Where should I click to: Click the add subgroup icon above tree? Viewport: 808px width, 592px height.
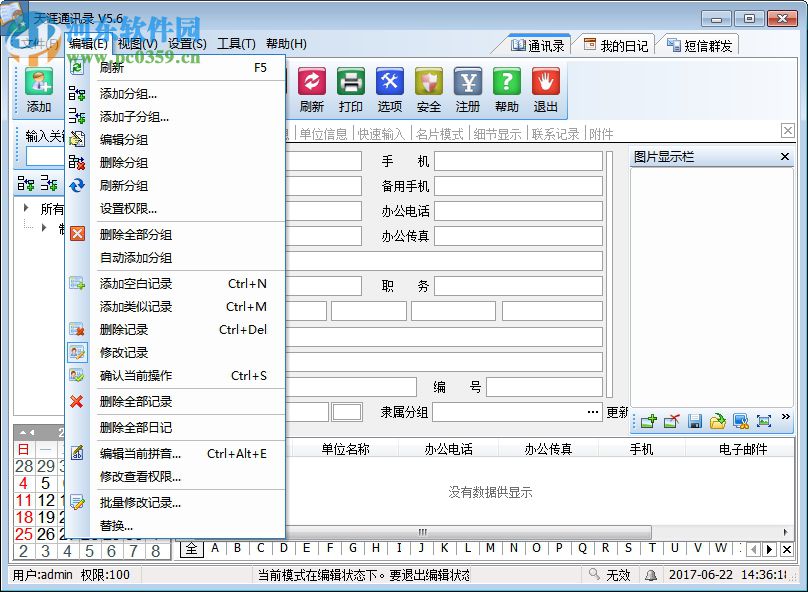49,183
